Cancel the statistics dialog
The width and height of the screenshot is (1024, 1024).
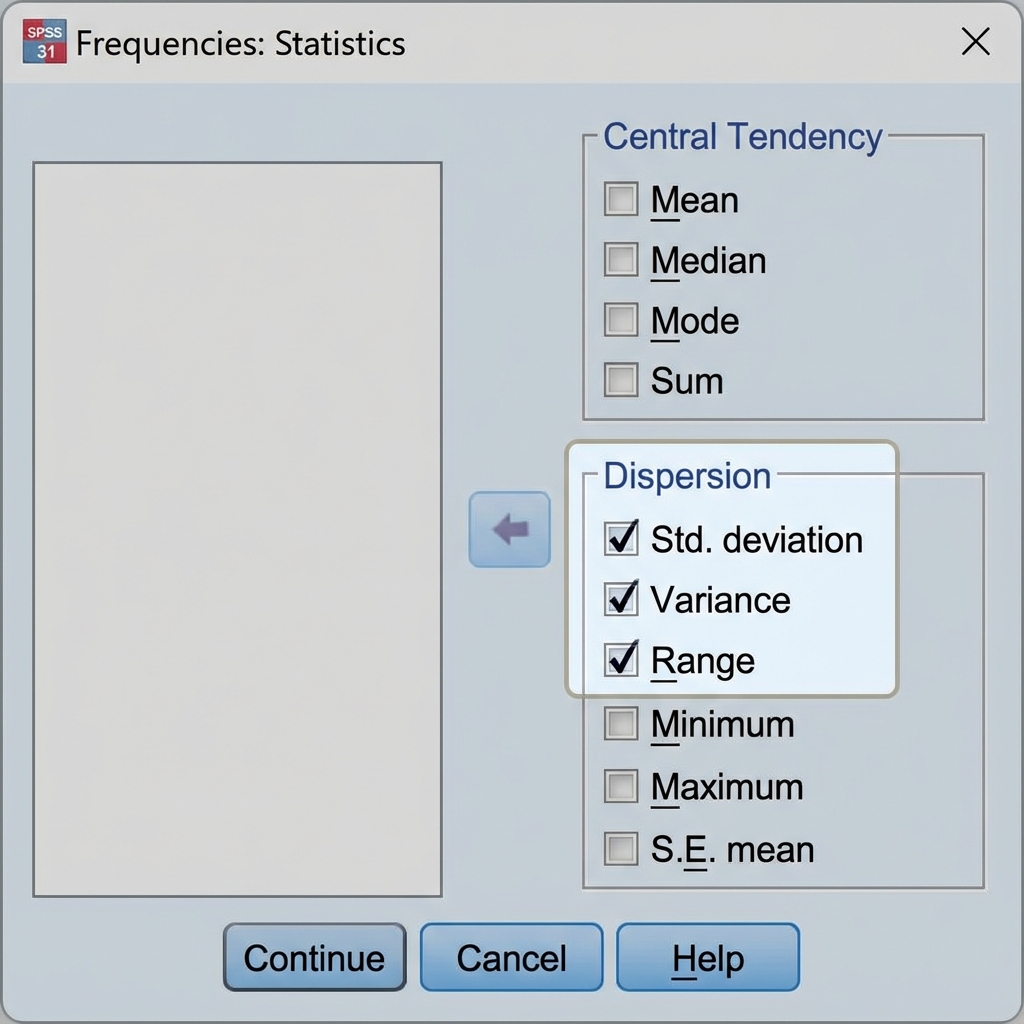pos(511,958)
